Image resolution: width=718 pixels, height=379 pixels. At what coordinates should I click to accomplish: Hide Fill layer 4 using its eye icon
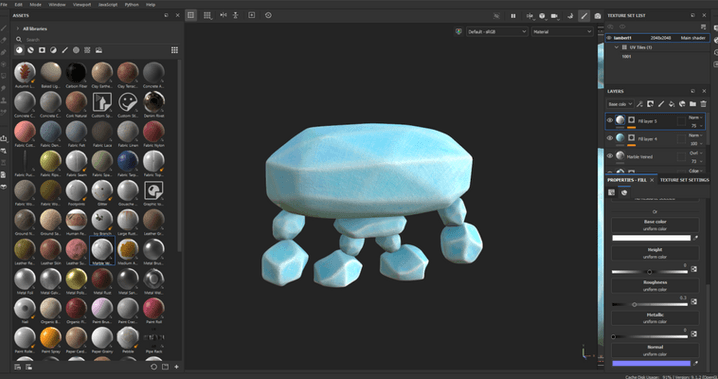coord(610,138)
